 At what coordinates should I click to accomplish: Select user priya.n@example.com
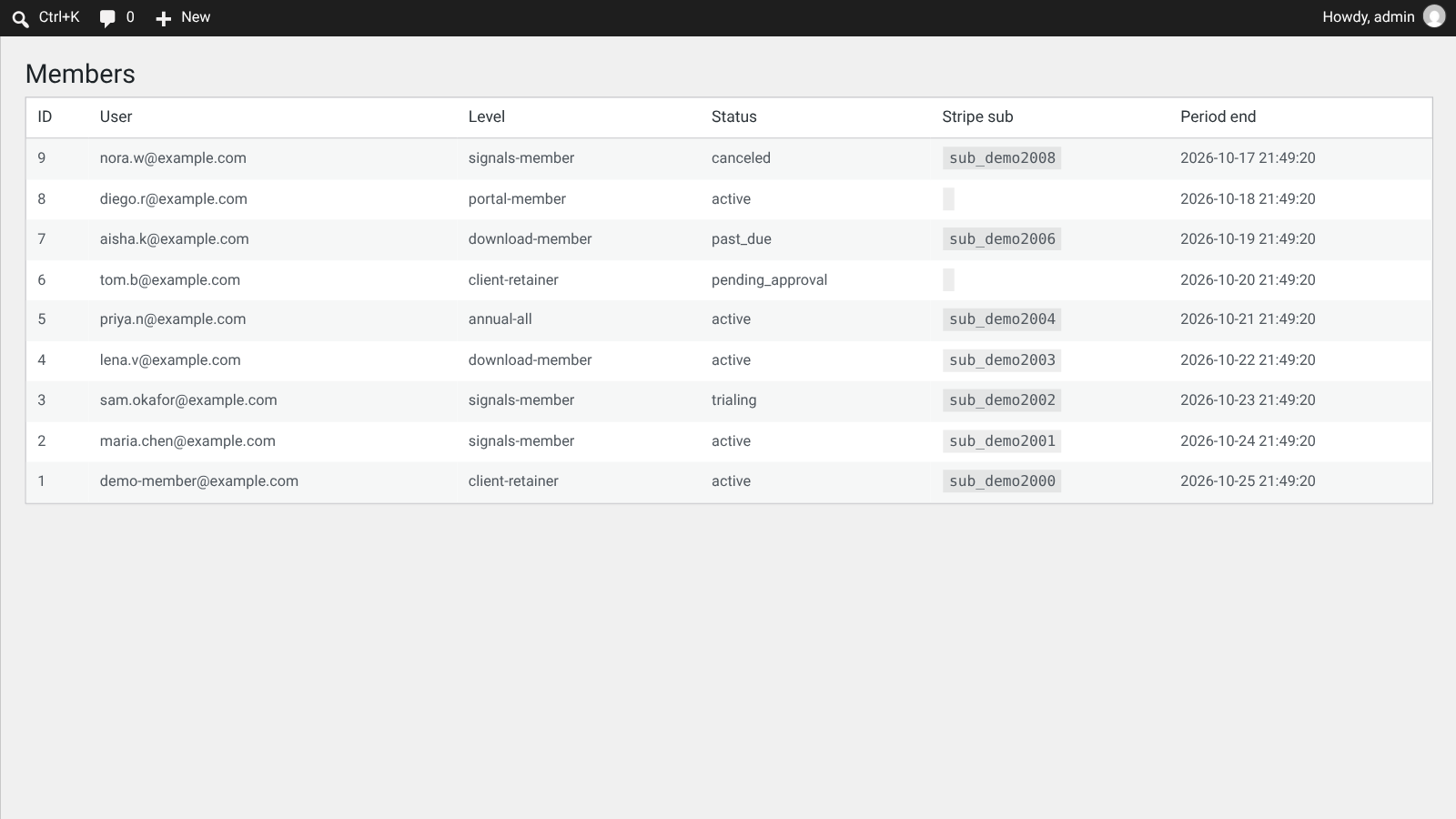pyautogui.click(x=173, y=319)
